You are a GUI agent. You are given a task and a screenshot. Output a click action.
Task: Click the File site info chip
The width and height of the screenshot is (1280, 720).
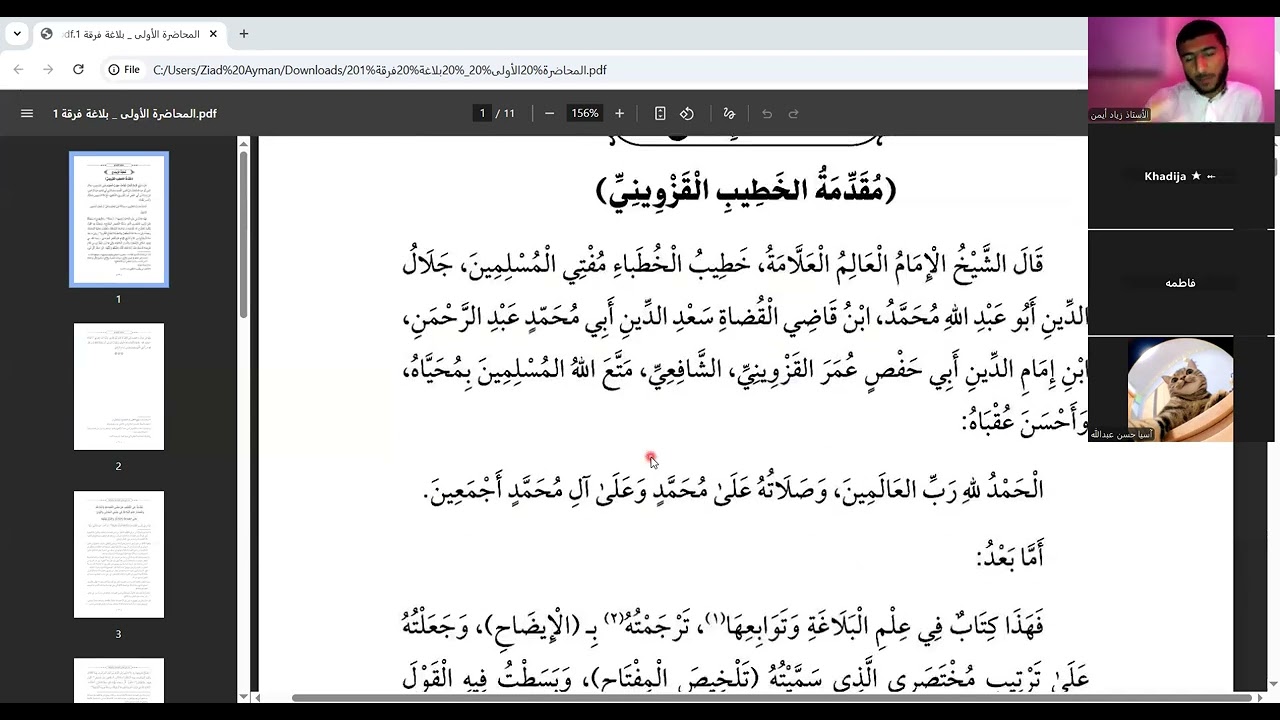pyautogui.click(x=124, y=70)
